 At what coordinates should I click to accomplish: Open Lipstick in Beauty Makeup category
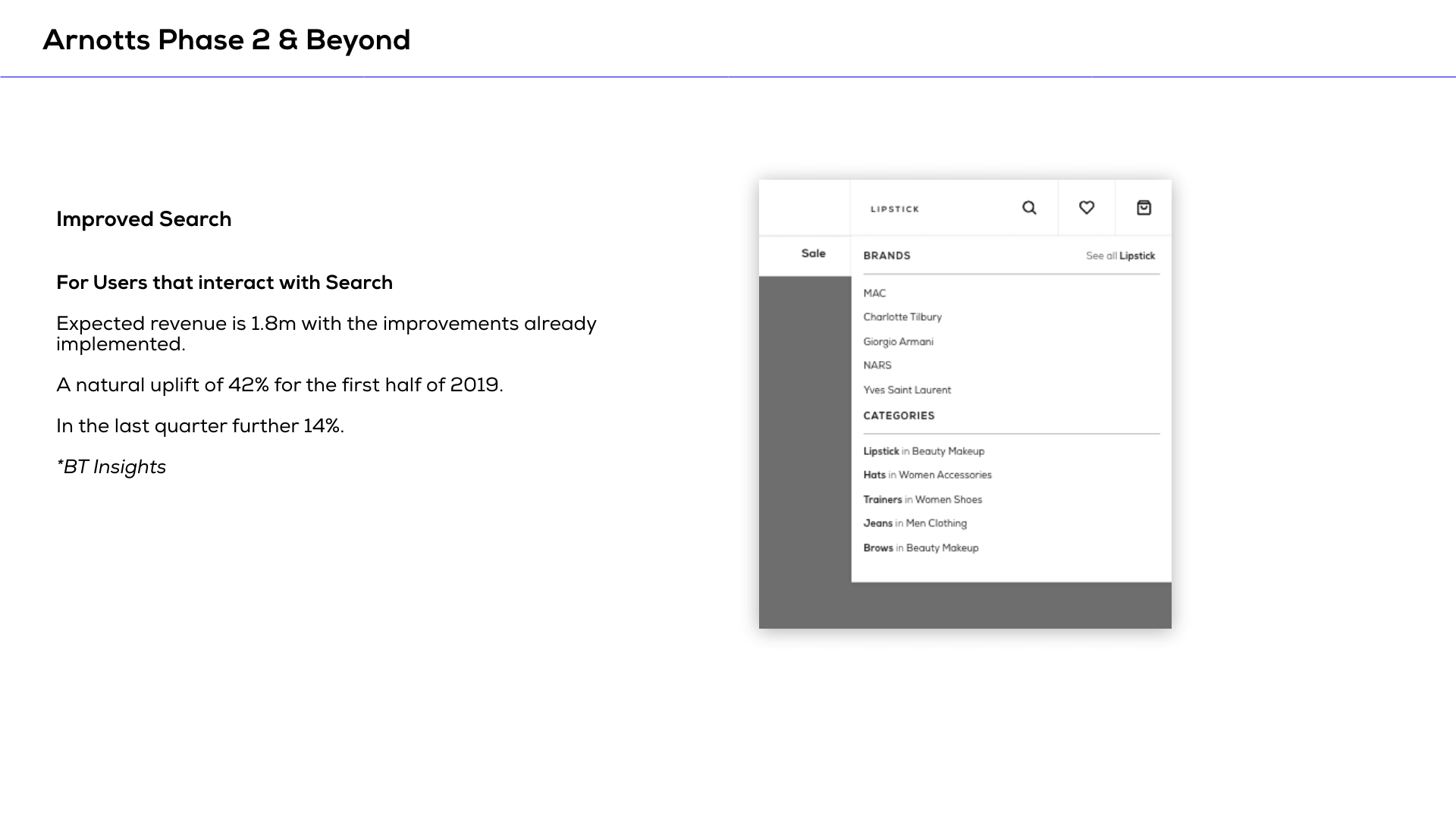(x=924, y=451)
